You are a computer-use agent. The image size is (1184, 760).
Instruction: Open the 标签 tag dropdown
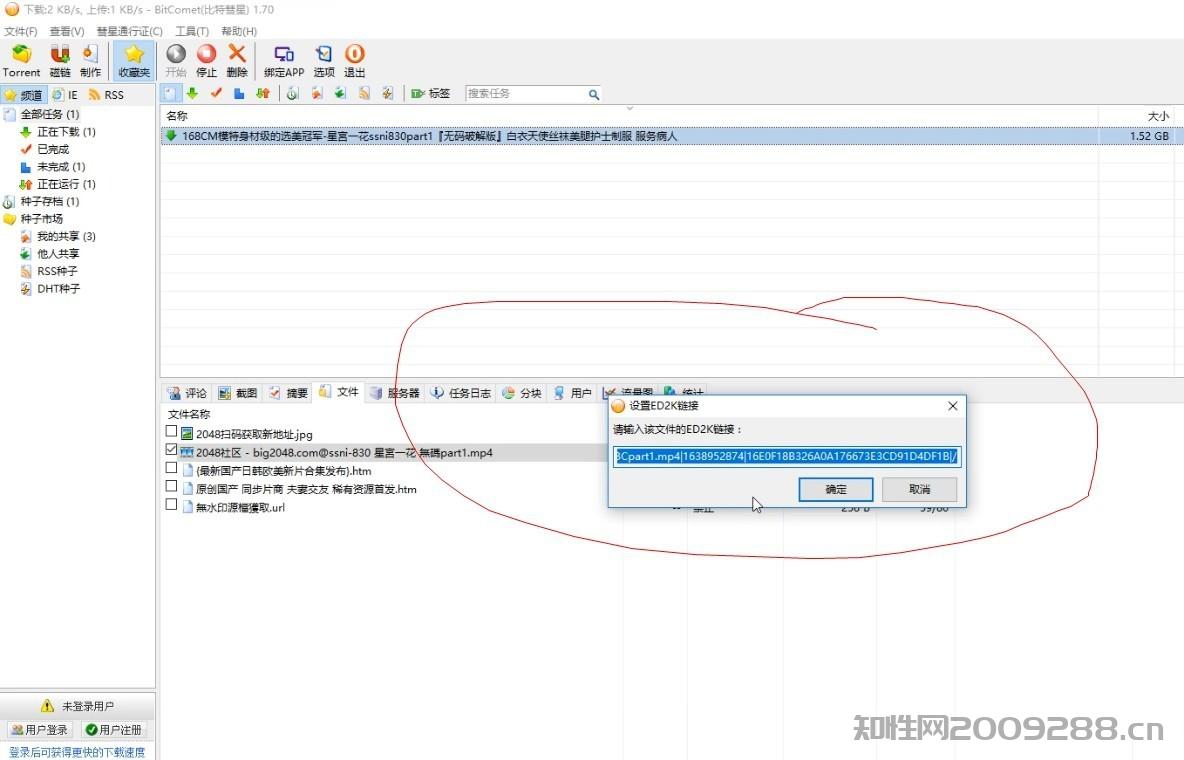pyautogui.click(x=431, y=94)
